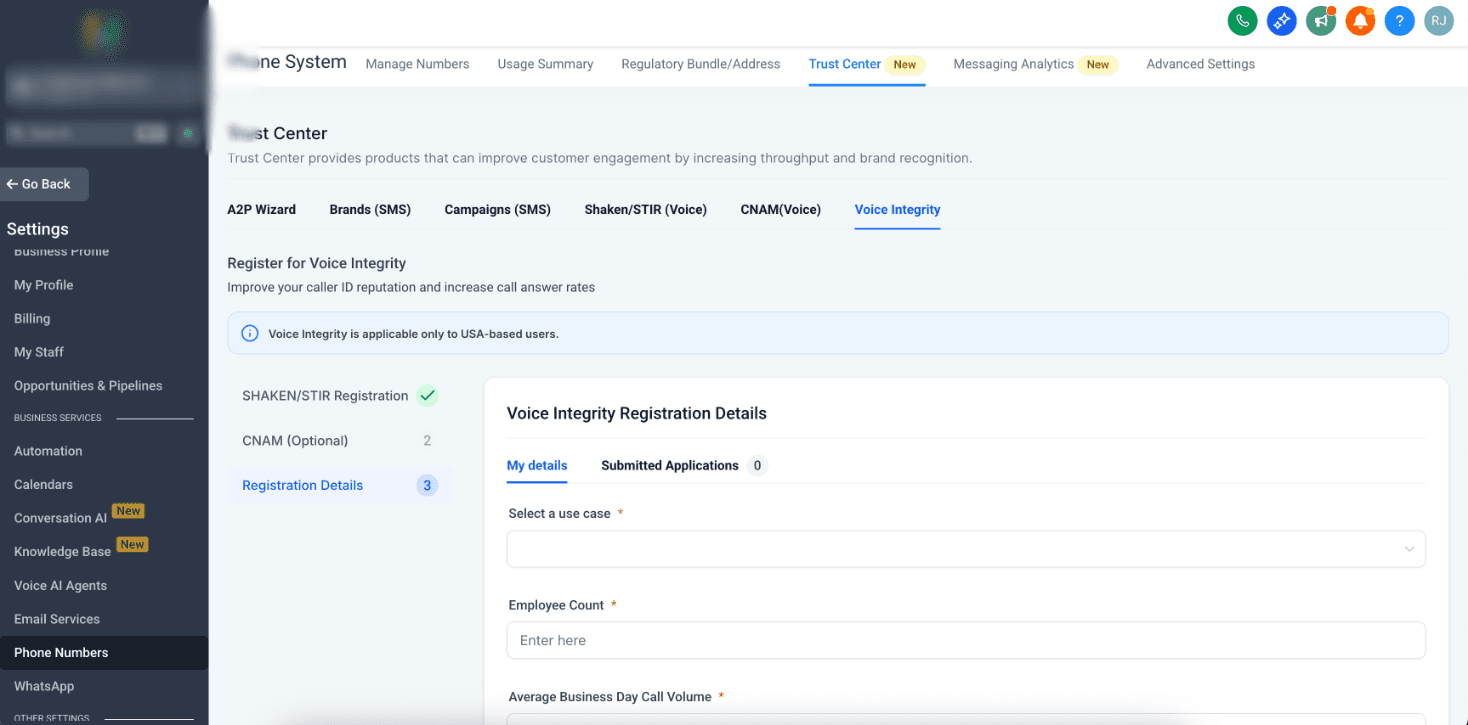Open Campaigns (SMS) sub-tab

click(x=497, y=209)
